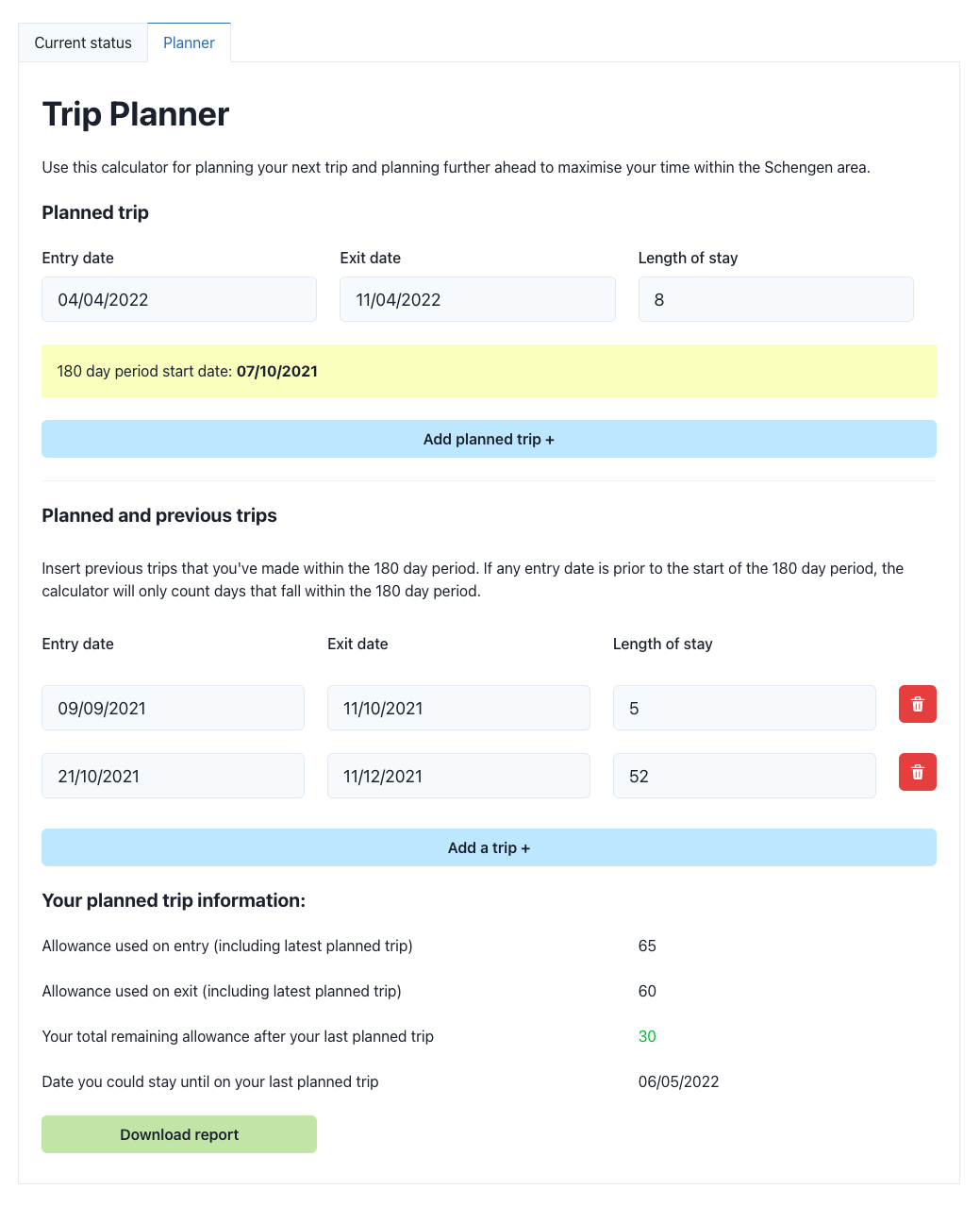This screenshot has height=1206, width=980.
Task: Delete the 21/10/2021 trip with trash icon
Action: pyautogui.click(x=917, y=772)
